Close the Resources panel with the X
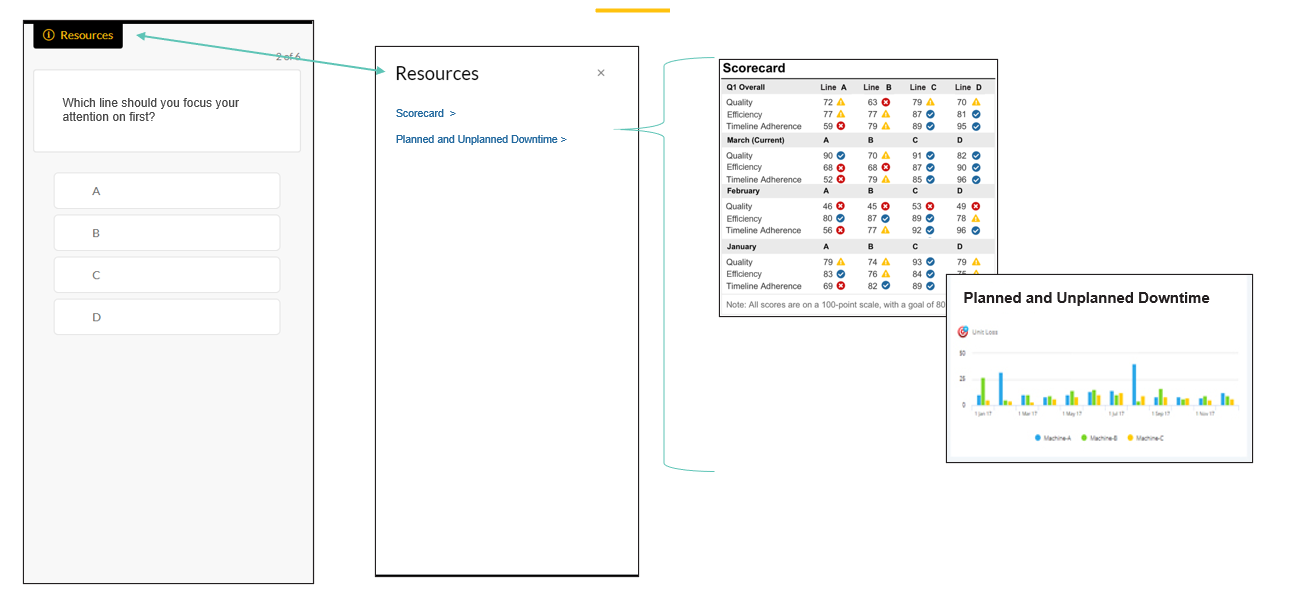Image resolution: width=1289 pixels, height=597 pixels. pos(601,73)
